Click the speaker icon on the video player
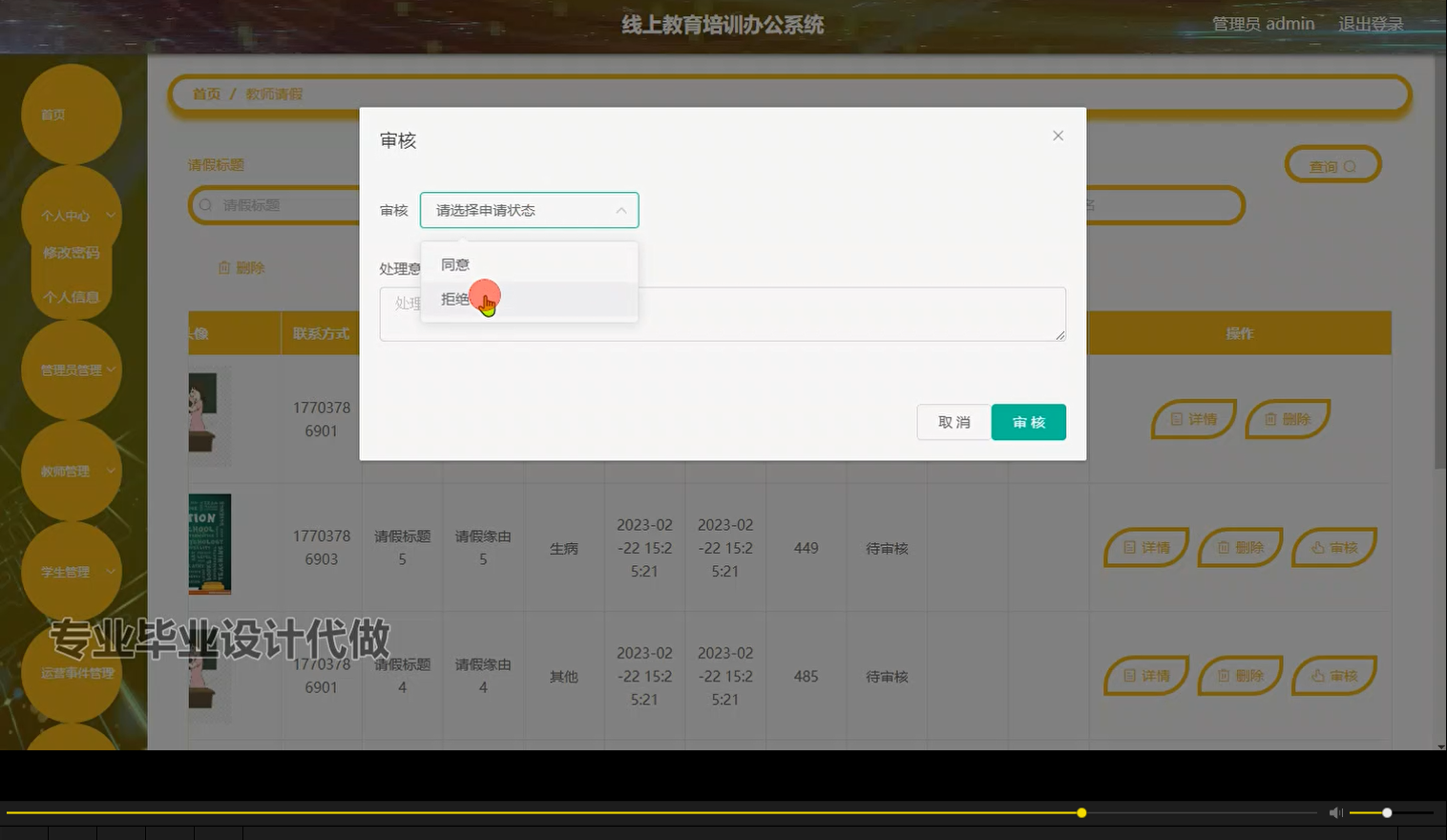This screenshot has height=840, width=1447. 1335,812
